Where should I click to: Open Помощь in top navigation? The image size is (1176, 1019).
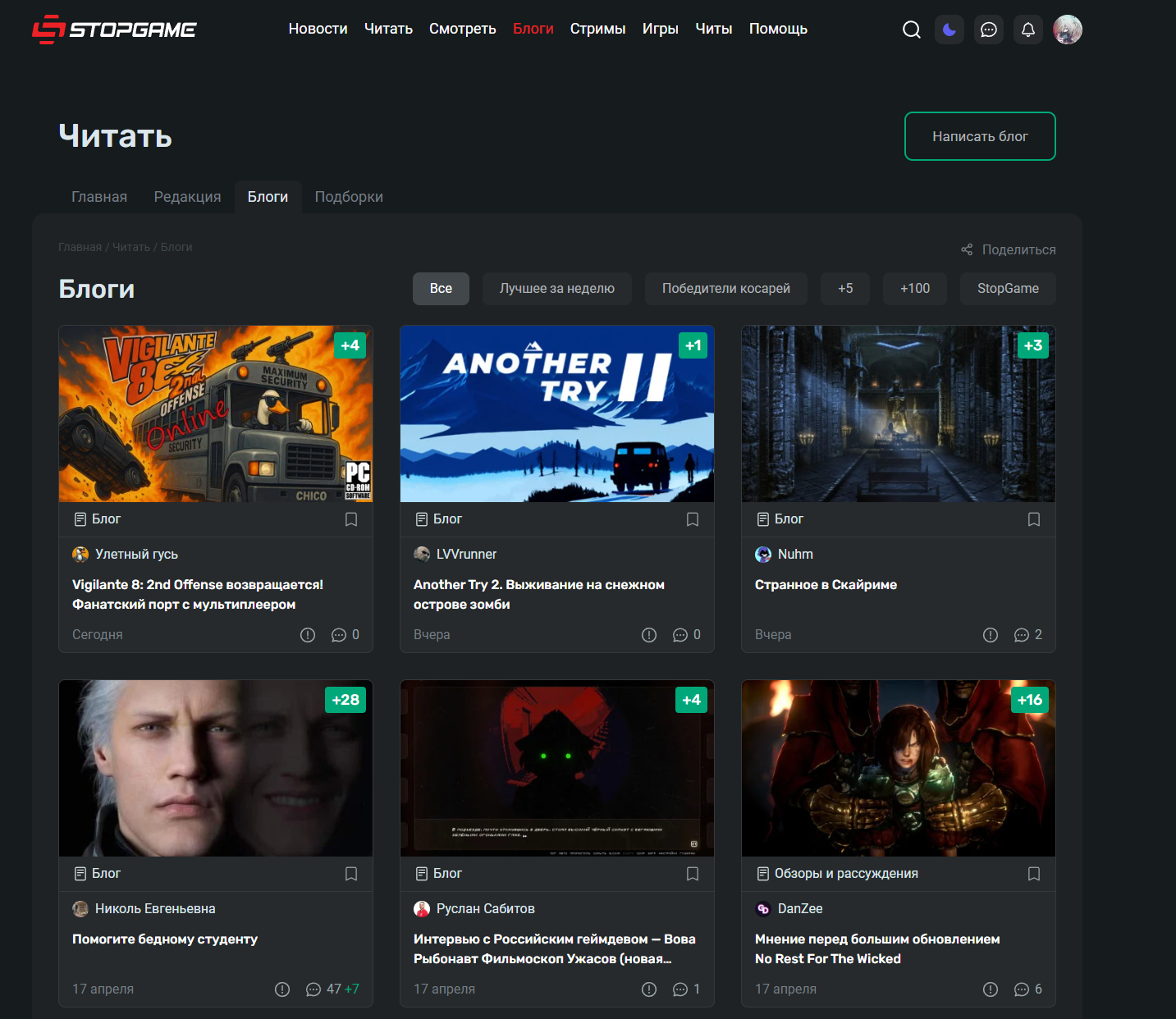(778, 29)
